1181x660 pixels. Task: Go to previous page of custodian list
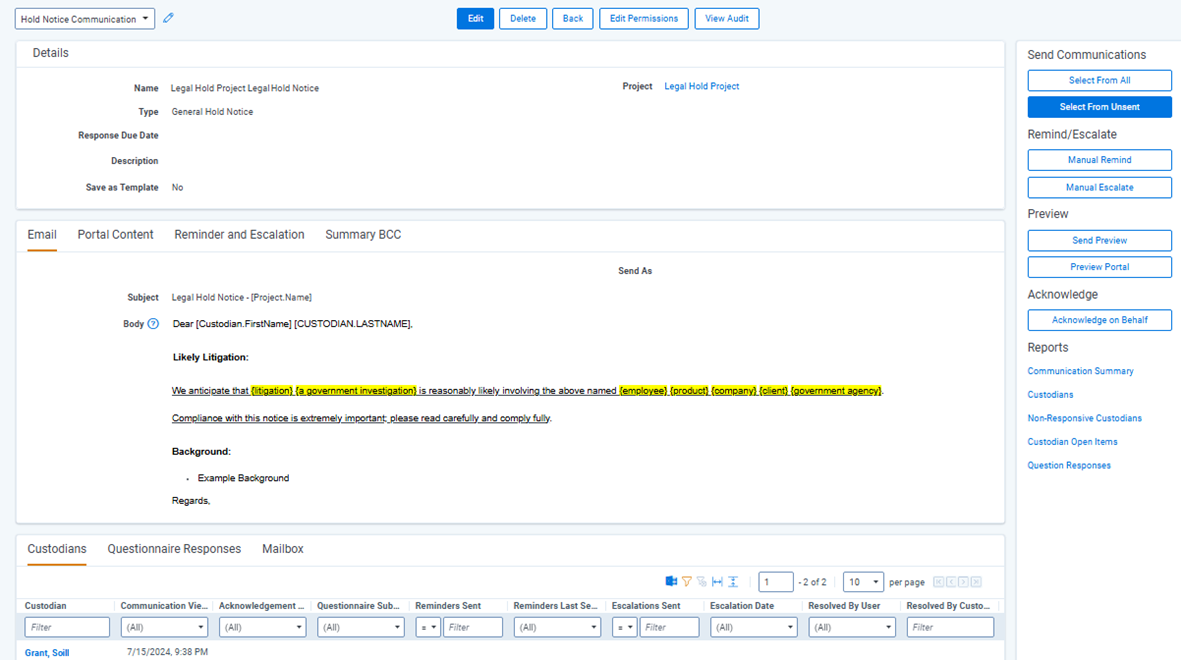pyautogui.click(x=951, y=582)
